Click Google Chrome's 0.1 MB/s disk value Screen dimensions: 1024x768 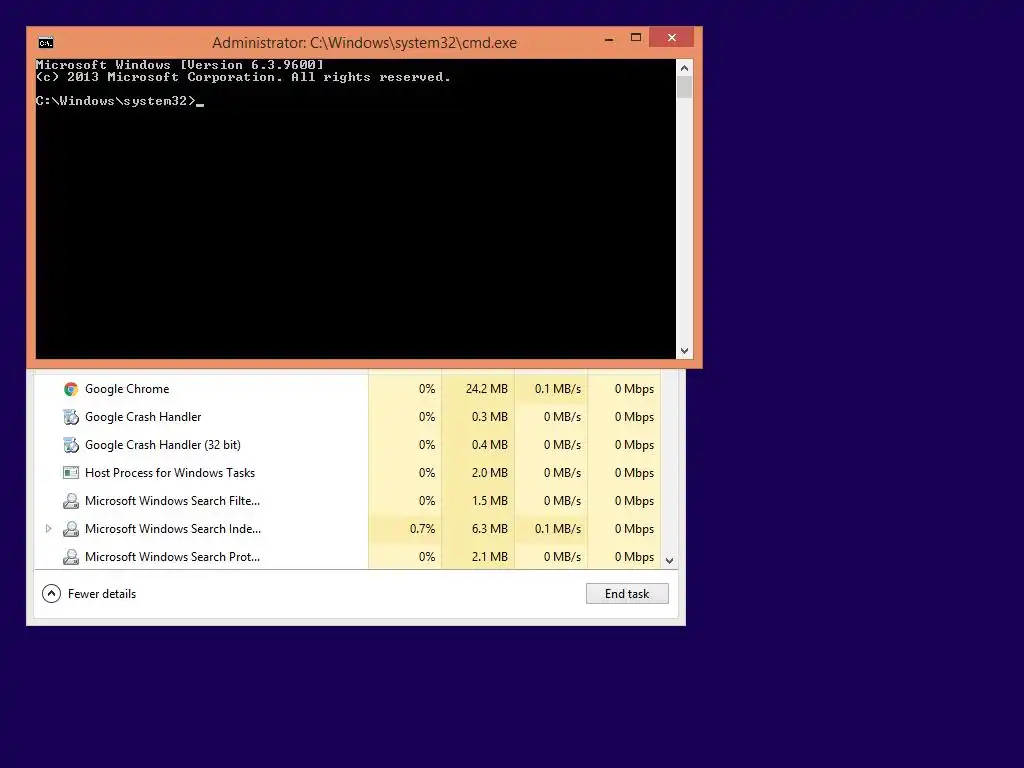pos(558,389)
